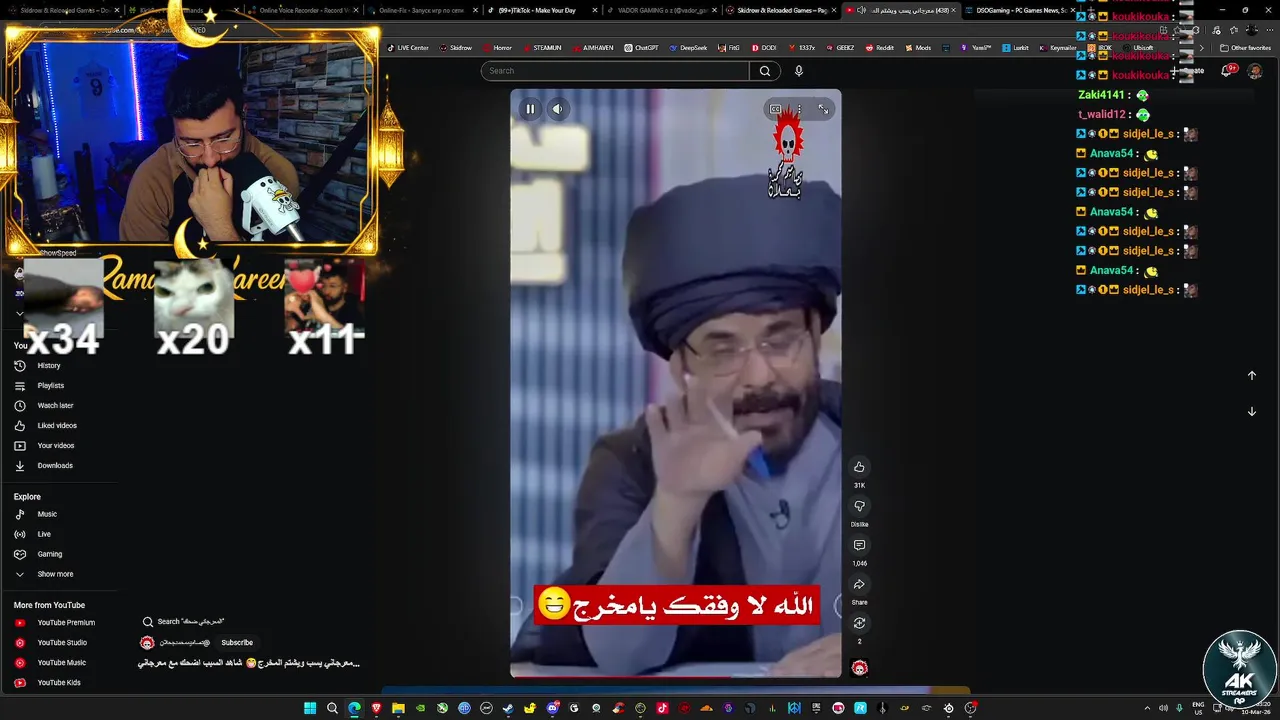Open TikTok app from the taskbar
The width and height of the screenshot is (1280, 720).
pyautogui.click(x=662, y=708)
